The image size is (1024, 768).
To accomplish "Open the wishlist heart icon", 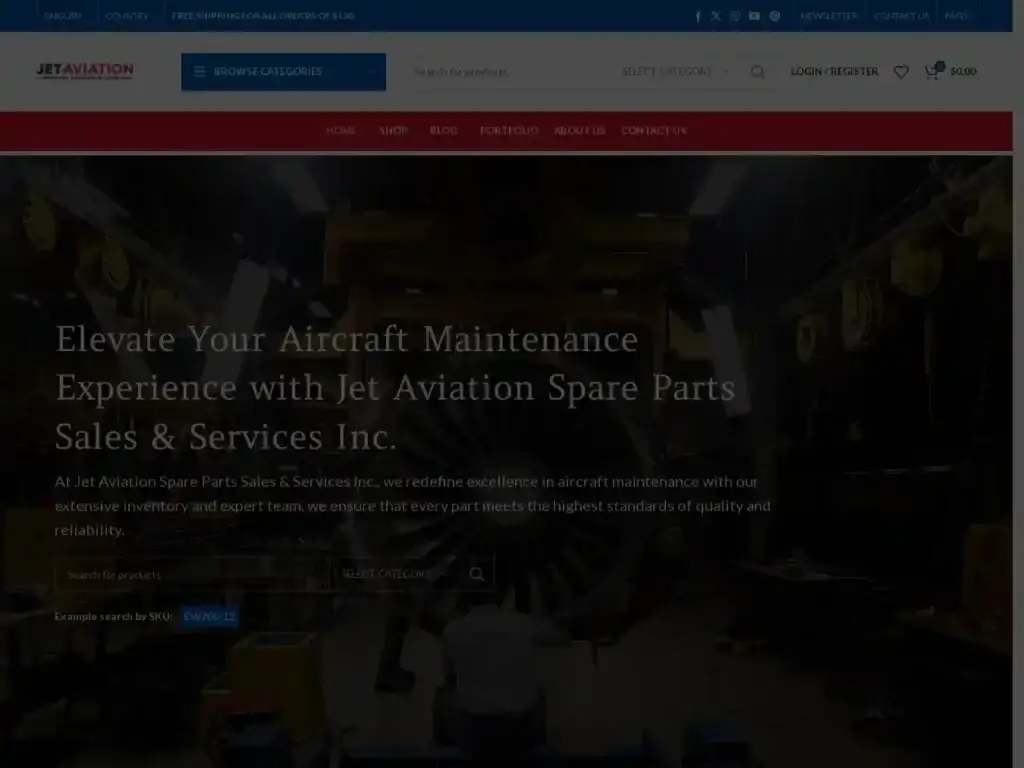I will coord(901,71).
